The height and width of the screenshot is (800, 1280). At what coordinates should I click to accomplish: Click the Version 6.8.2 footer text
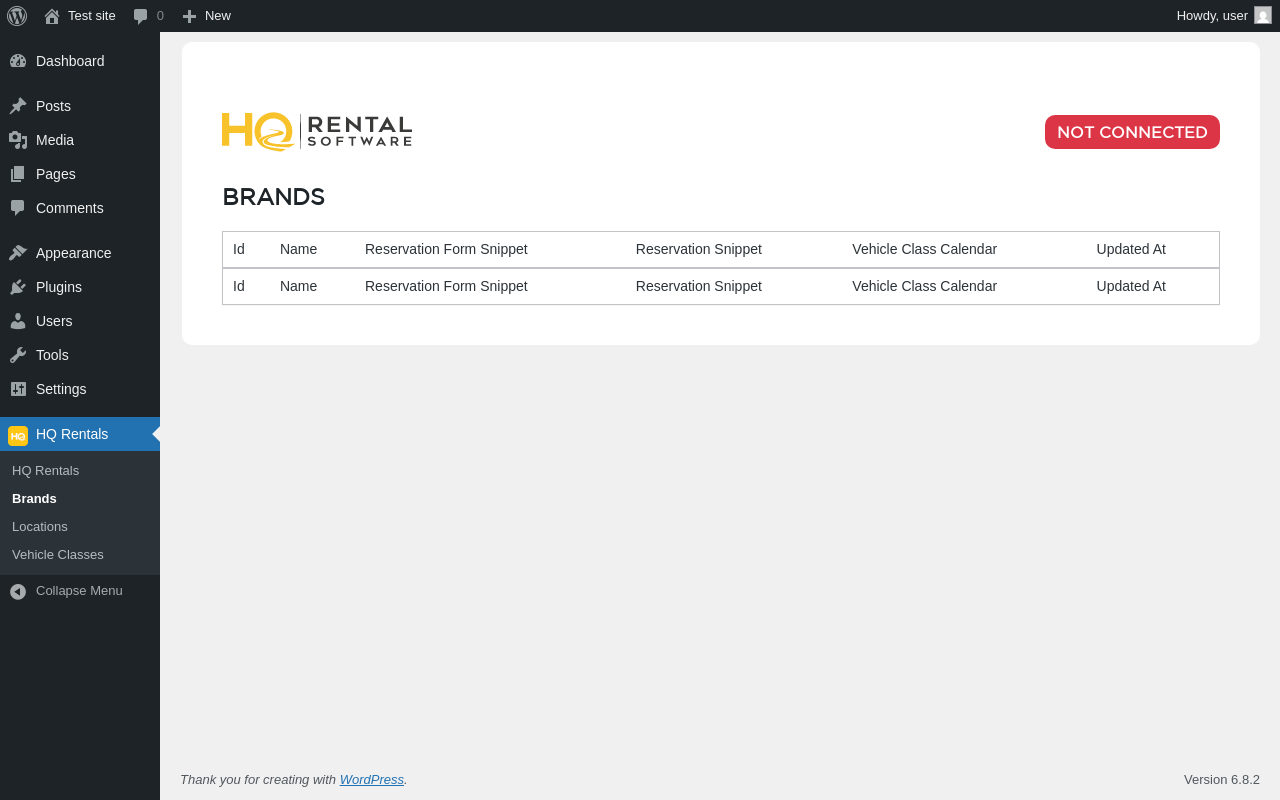(x=1222, y=779)
